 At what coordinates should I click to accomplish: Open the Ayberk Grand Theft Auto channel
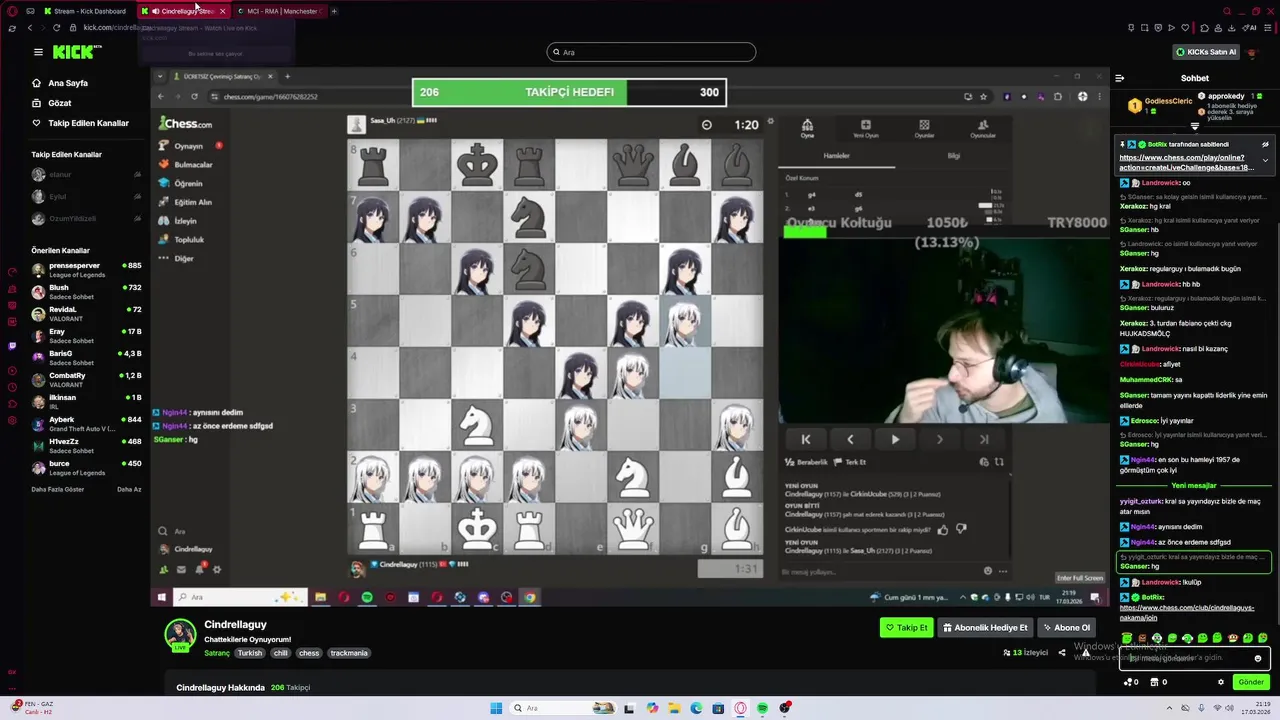[88, 423]
